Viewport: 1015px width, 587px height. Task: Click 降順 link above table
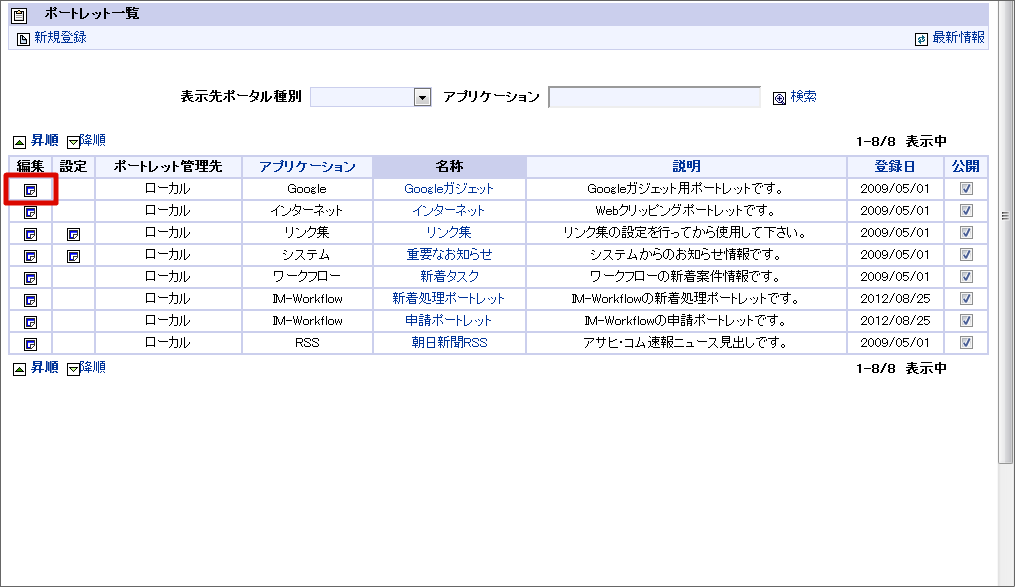coord(93,140)
